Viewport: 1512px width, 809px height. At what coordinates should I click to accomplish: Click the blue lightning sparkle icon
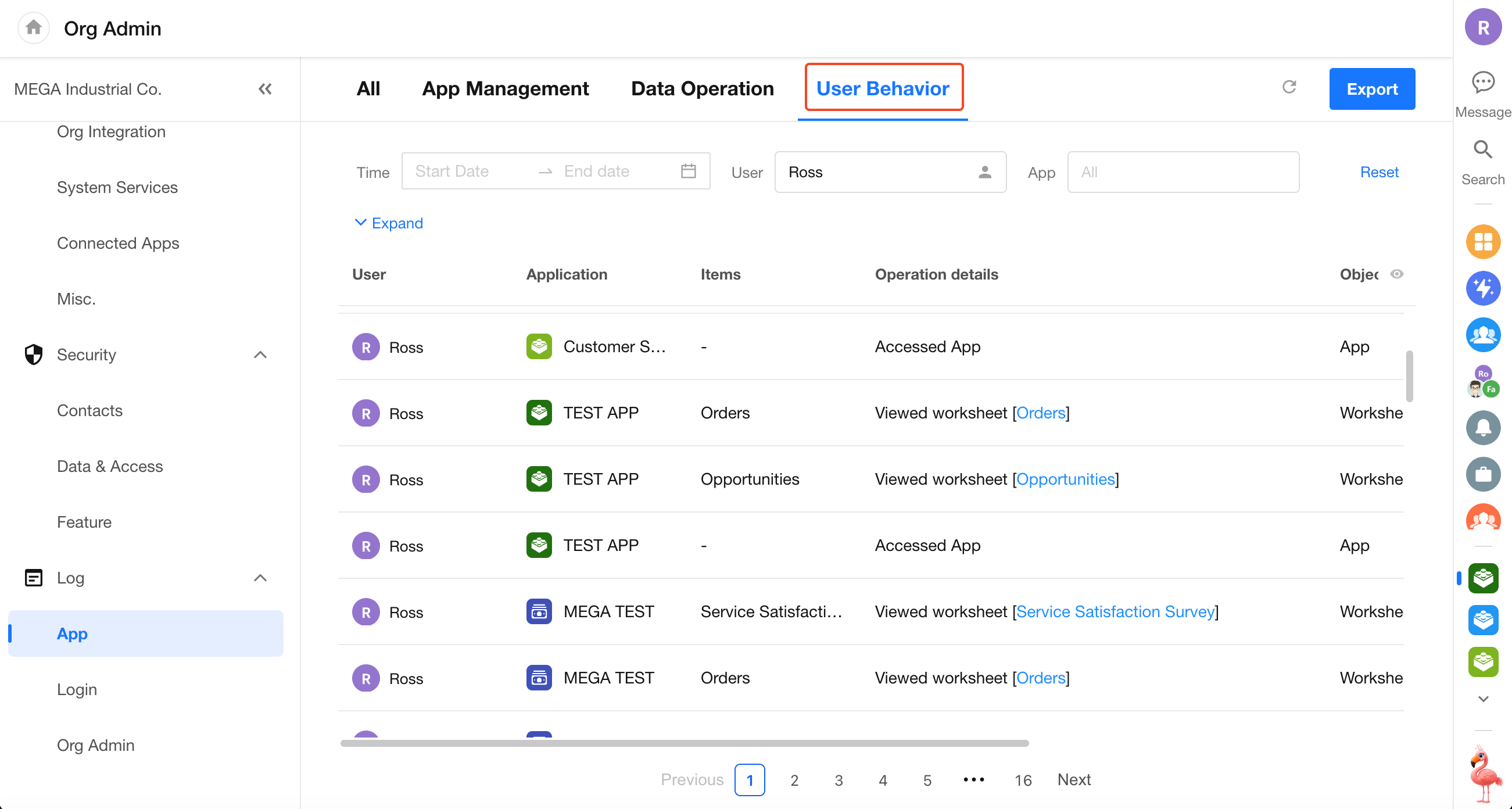(x=1482, y=288)
